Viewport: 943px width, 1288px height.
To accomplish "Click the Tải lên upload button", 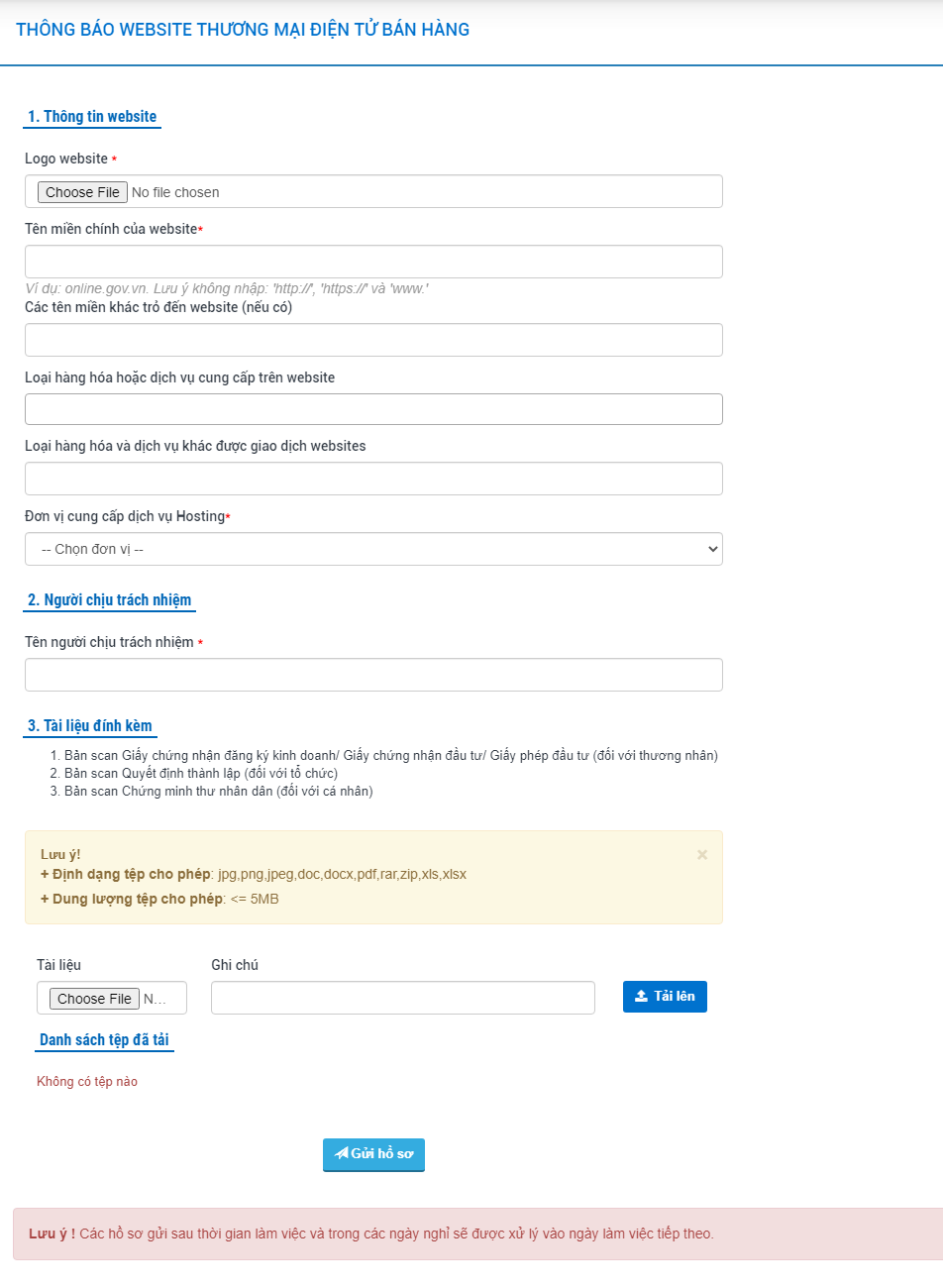I will pos(665,997).
